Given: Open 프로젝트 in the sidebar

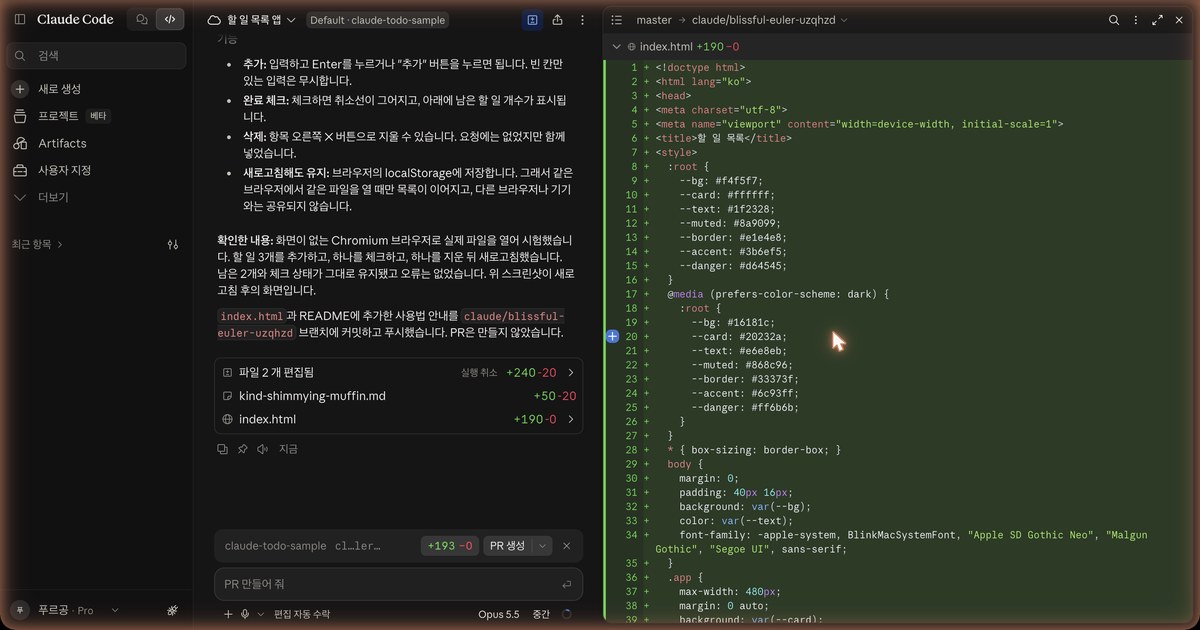Looking at the screenshot, I should pos(58,116).
